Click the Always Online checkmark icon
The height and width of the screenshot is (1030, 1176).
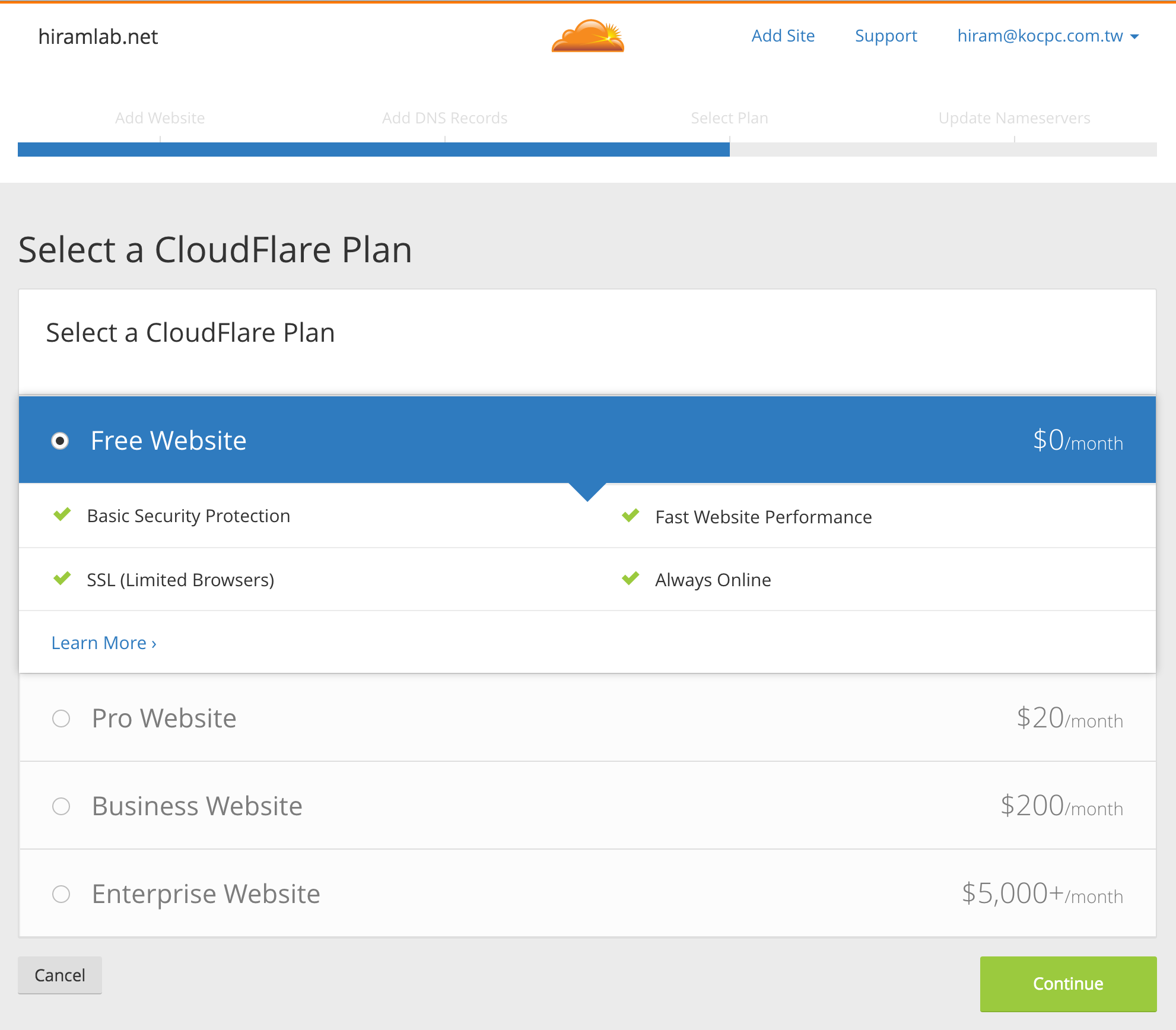(x=631, y=578)
